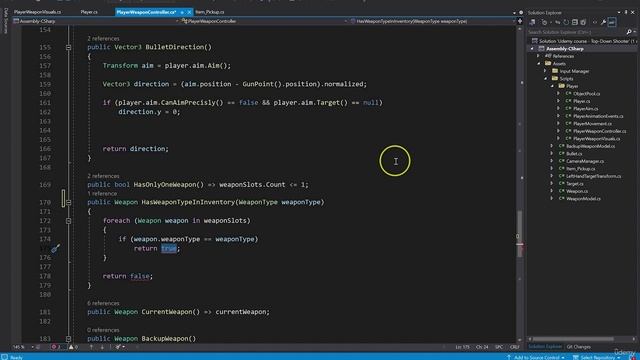Select CameraManager.cs in Solution Explorer
This screenshot has height=360, width=640.
pos(585,161)
